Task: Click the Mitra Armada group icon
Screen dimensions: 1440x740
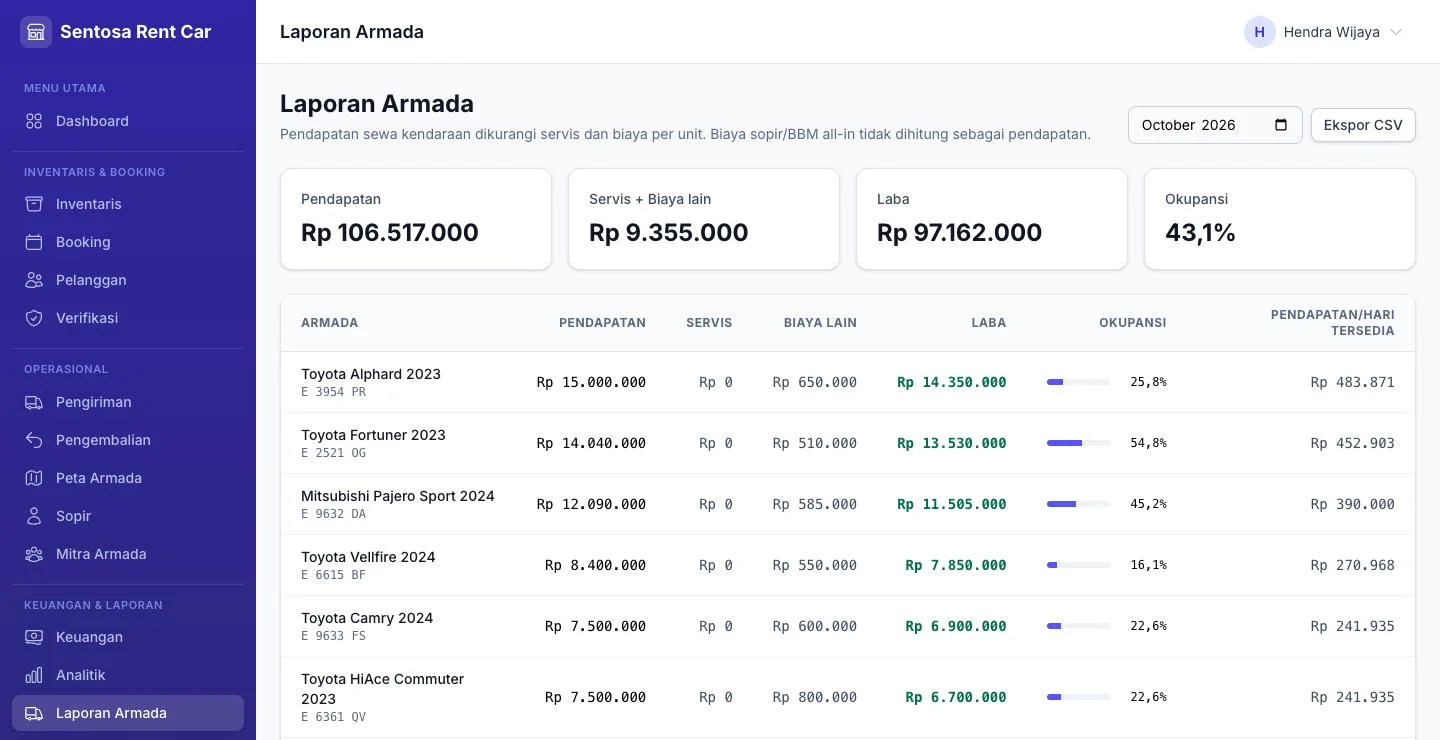Action: 34,554
